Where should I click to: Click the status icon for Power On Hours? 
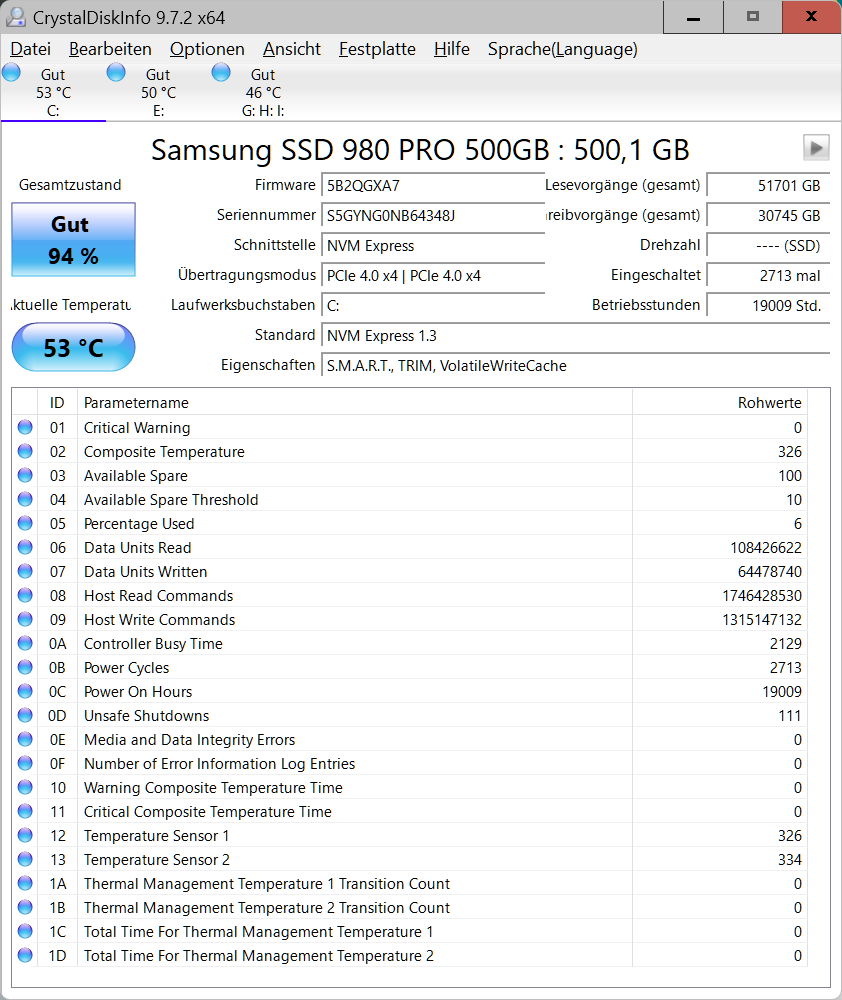(x=25, y=691)
